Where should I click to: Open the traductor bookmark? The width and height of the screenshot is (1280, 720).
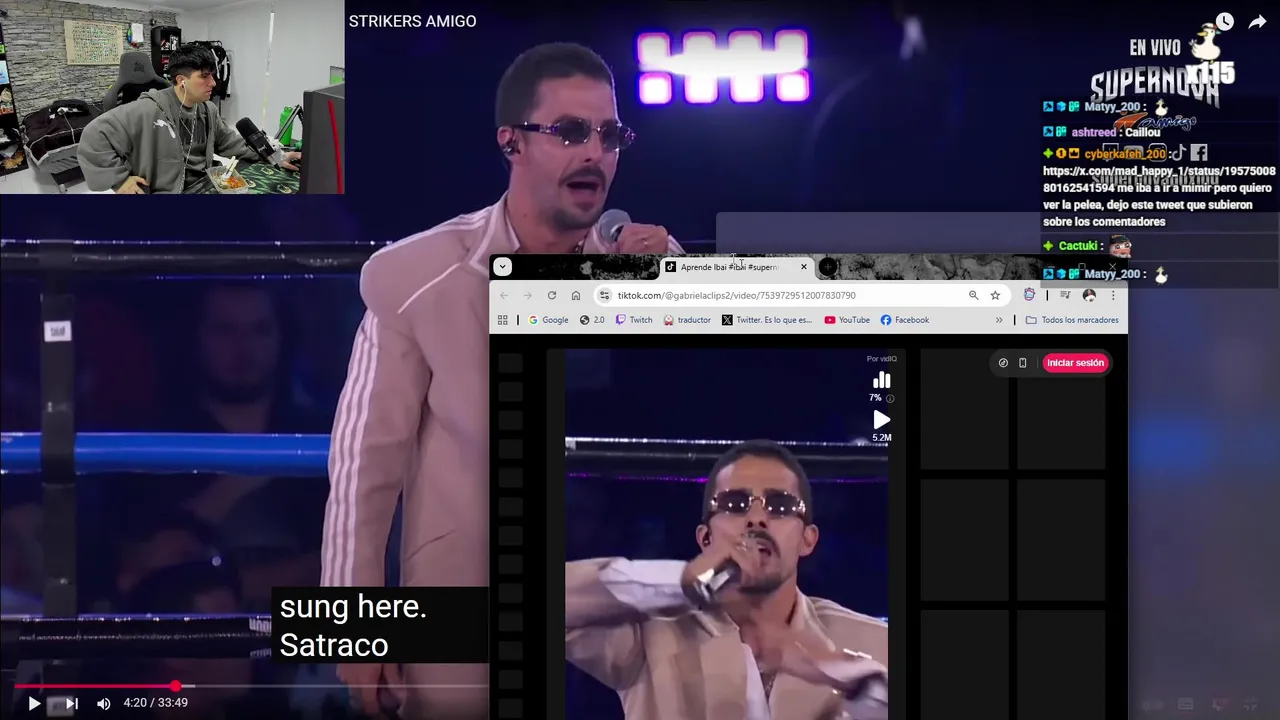tap(687, 320)
